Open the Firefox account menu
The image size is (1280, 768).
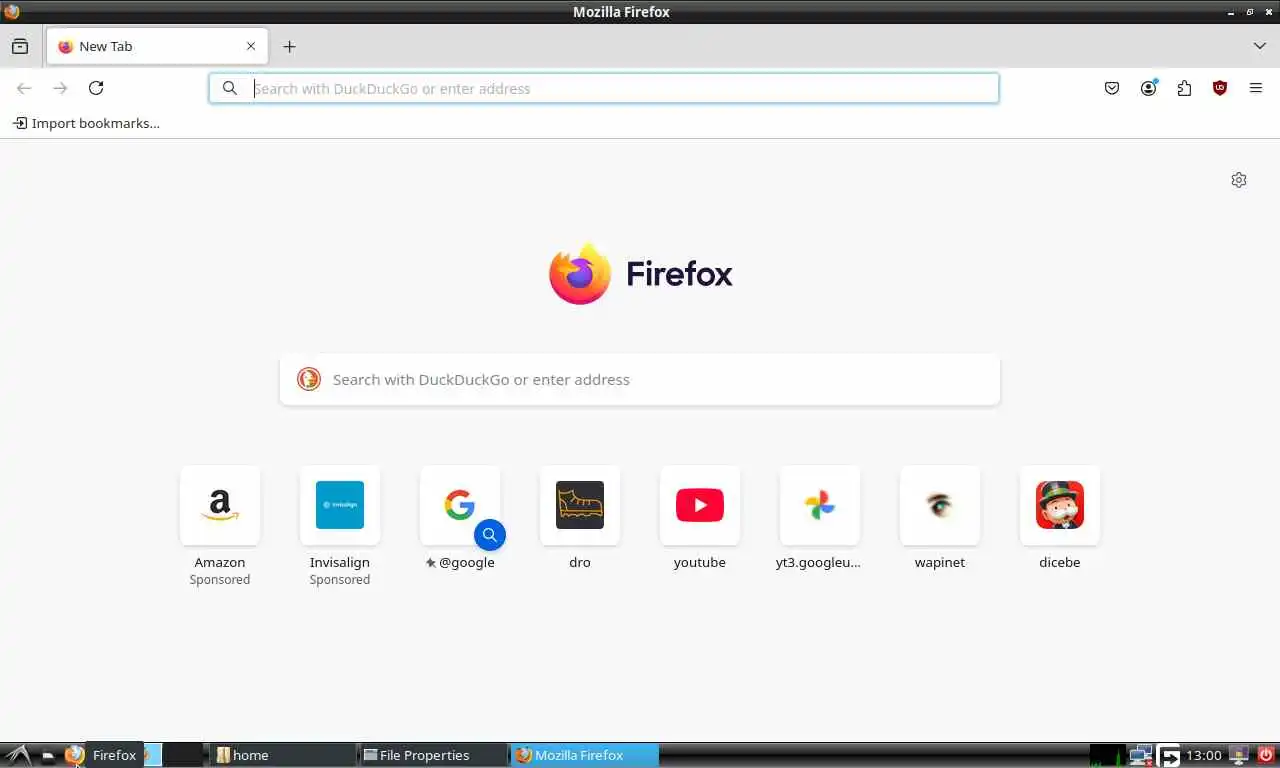point(1148,88)
